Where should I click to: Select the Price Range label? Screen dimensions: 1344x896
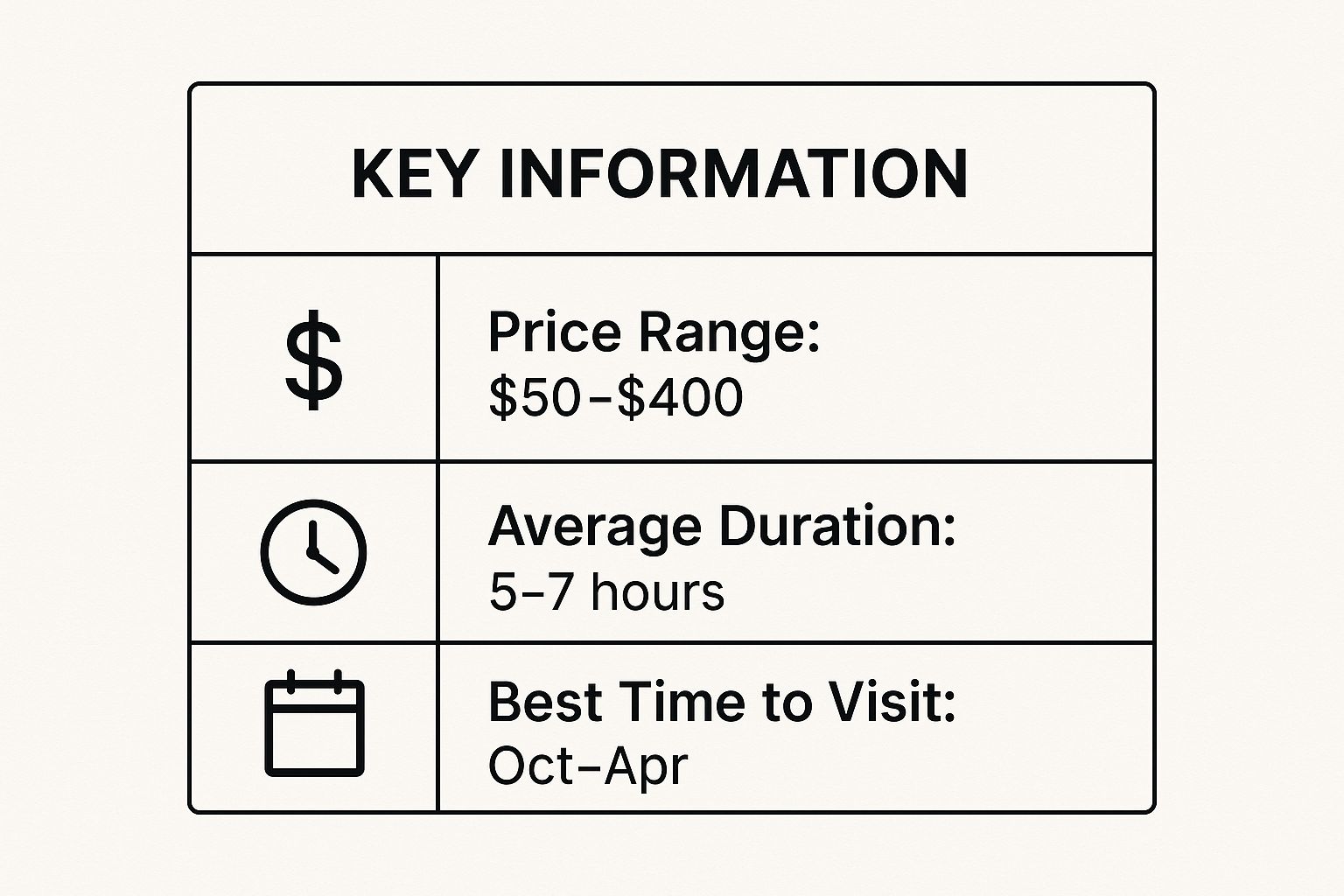(x=654, y=333)
